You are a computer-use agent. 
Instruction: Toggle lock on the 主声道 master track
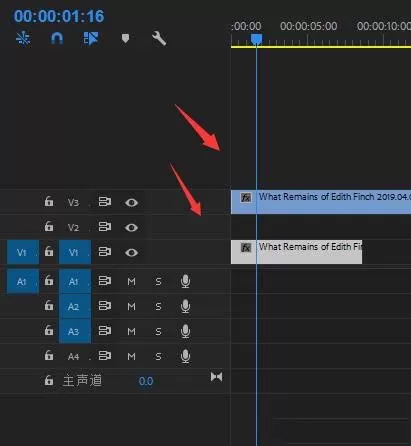49,381
